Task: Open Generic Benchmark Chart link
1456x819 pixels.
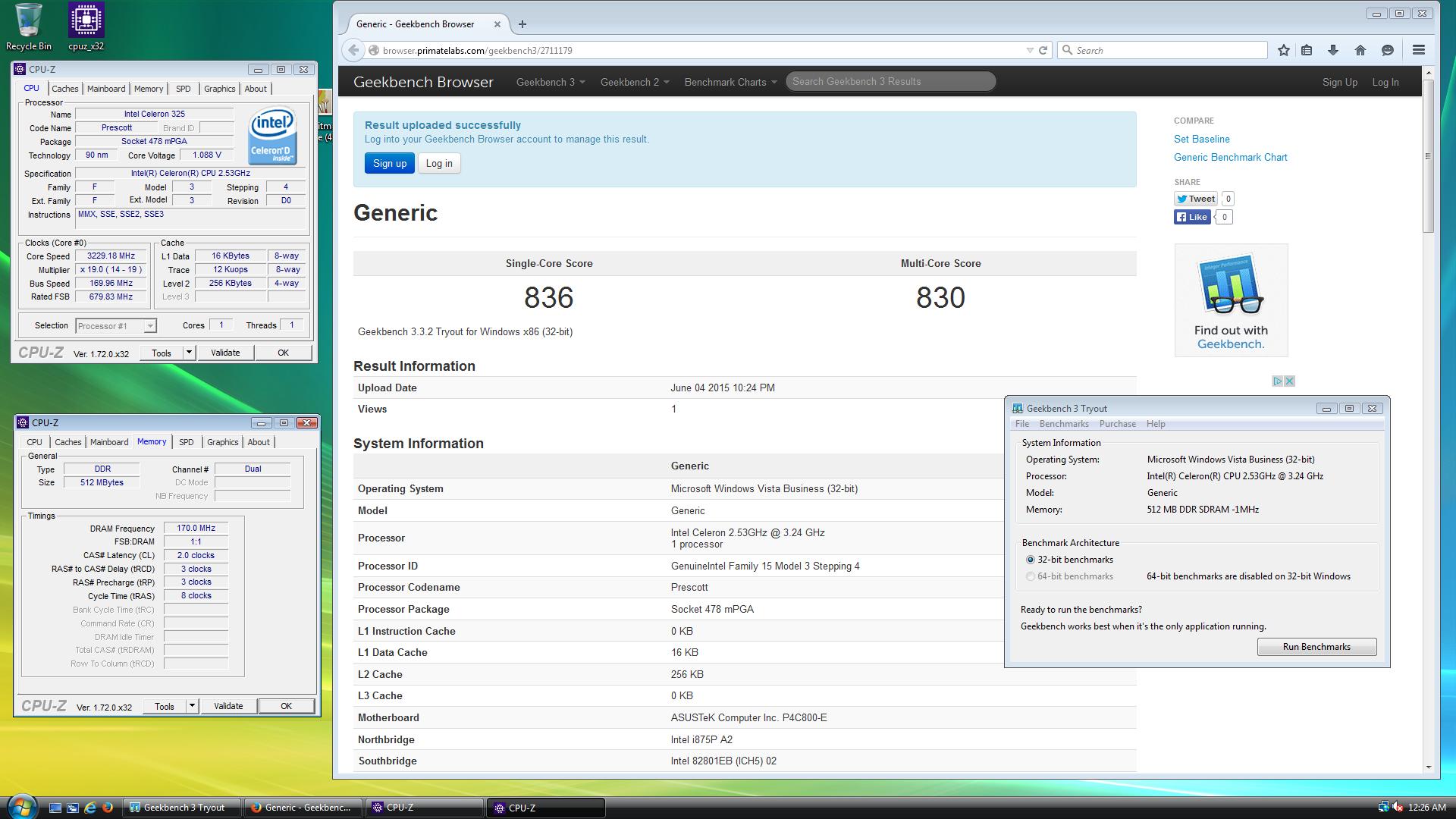Action: [1230, 157]
